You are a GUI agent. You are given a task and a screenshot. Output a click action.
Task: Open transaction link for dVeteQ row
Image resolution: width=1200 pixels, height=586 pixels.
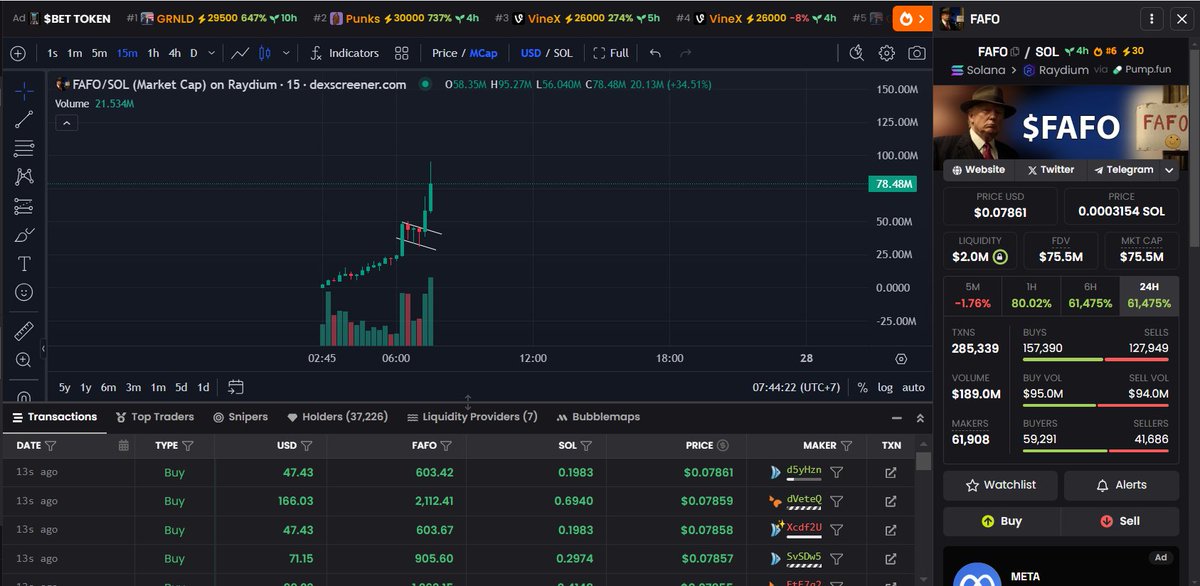[890, 501]
